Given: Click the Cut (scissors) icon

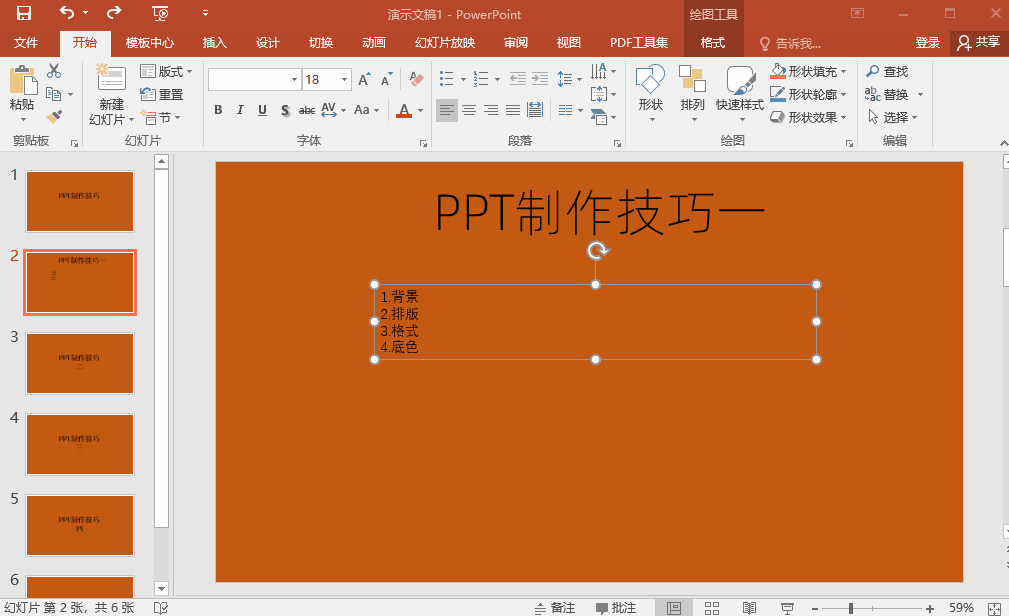Looking at the screenshot, I should pos(55,71).
